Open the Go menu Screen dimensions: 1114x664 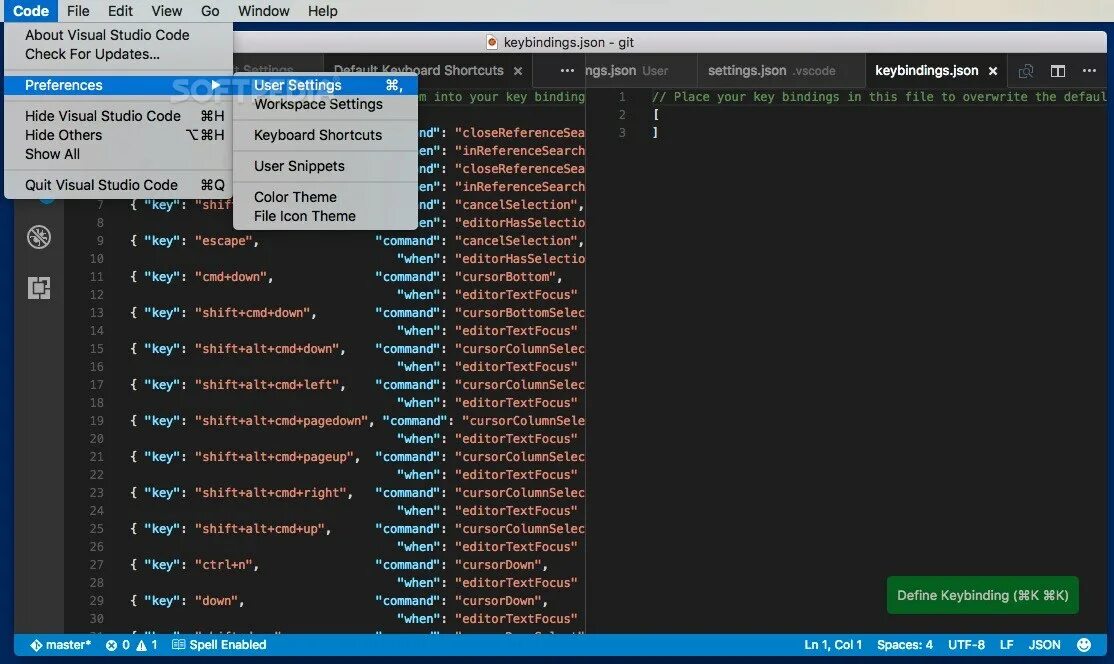(210, 11)
